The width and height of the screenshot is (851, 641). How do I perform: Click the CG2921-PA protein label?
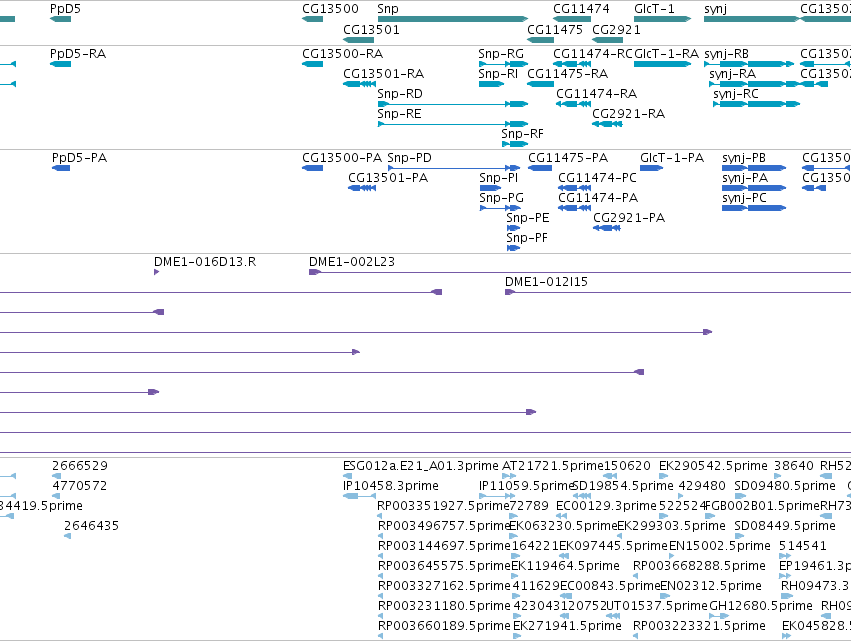[628, 218]
